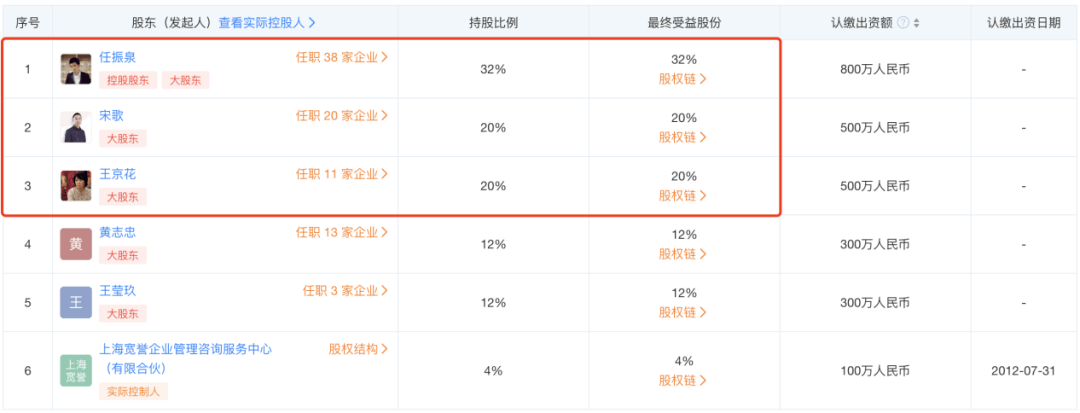The width and height of the screenshot is (1080, 413).
Task: Click the help icon beside 认缴出资额
Action: (x=903, y=22)
